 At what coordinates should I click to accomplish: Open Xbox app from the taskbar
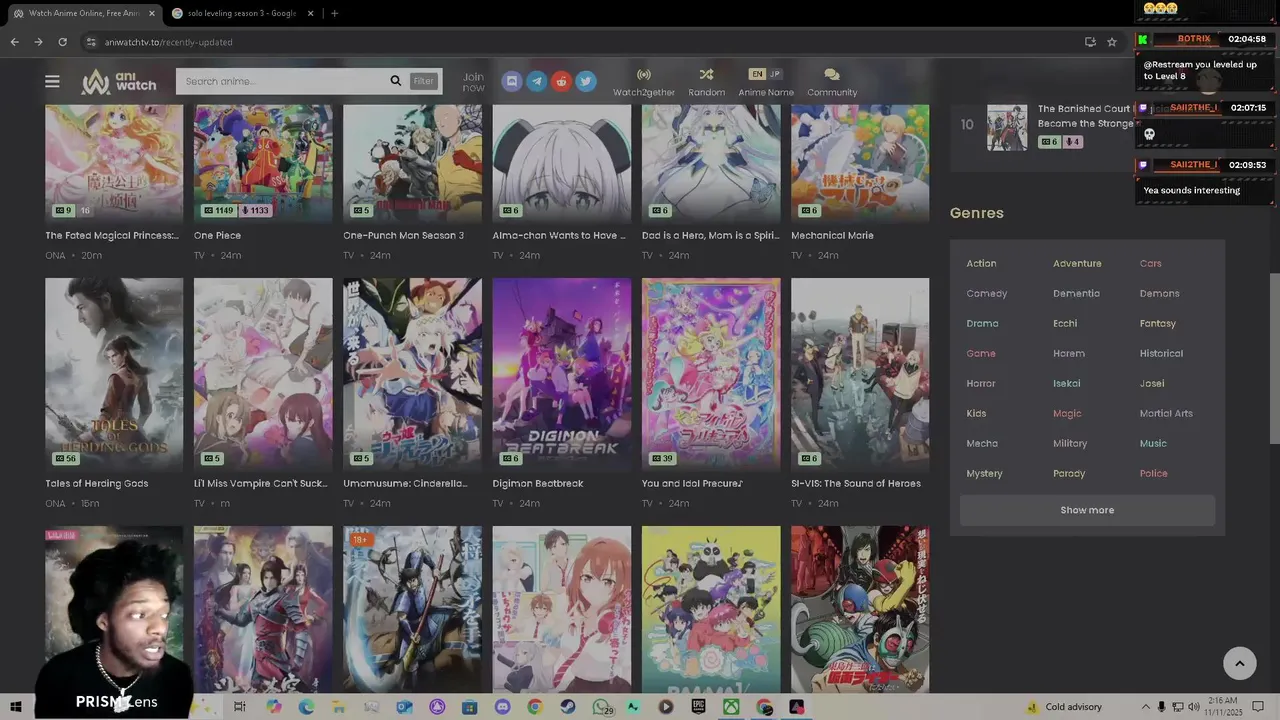point(732,707)
